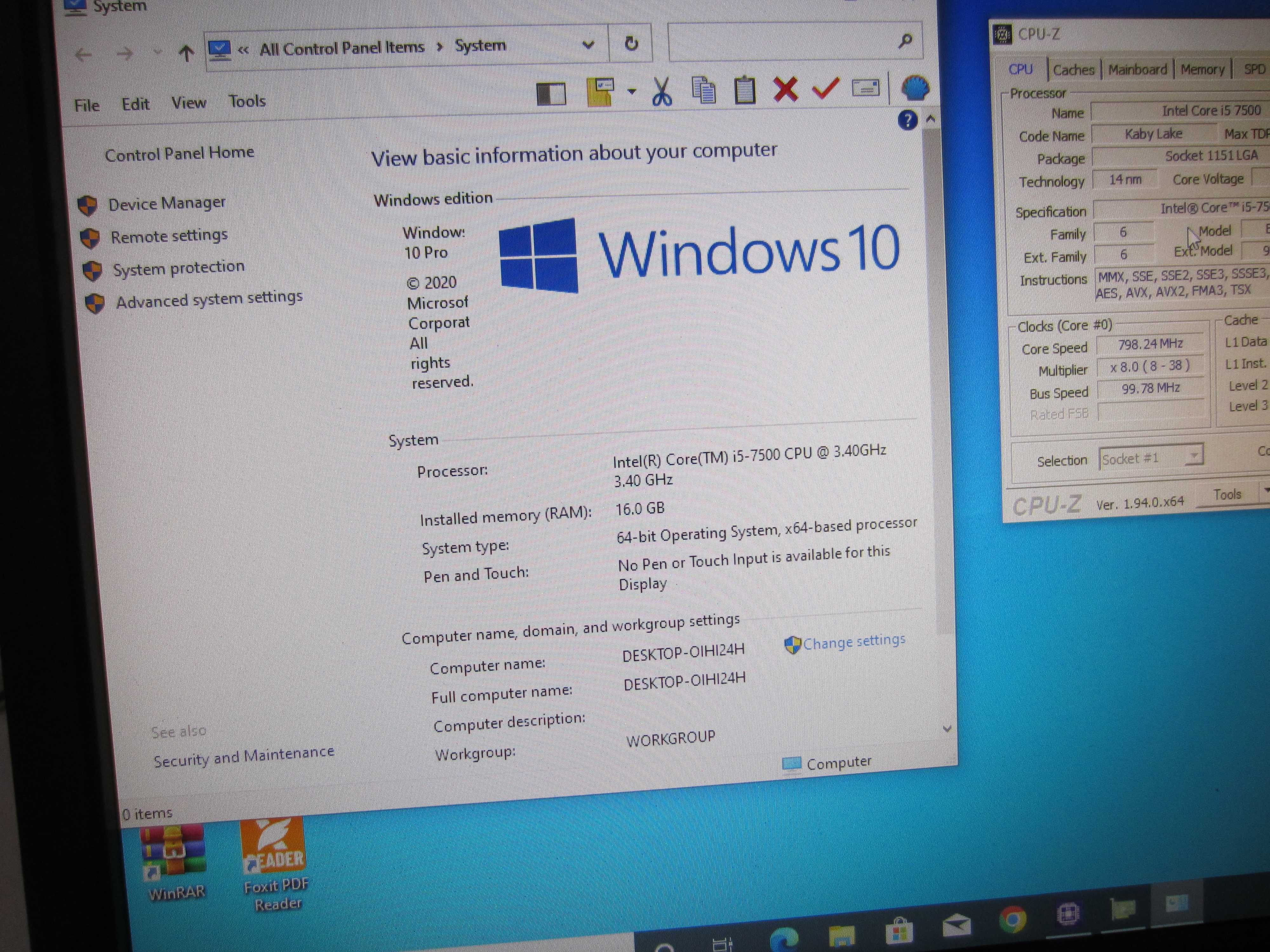Click the Rename toolbar icon
1270x952 pixels.
(865, 88)
